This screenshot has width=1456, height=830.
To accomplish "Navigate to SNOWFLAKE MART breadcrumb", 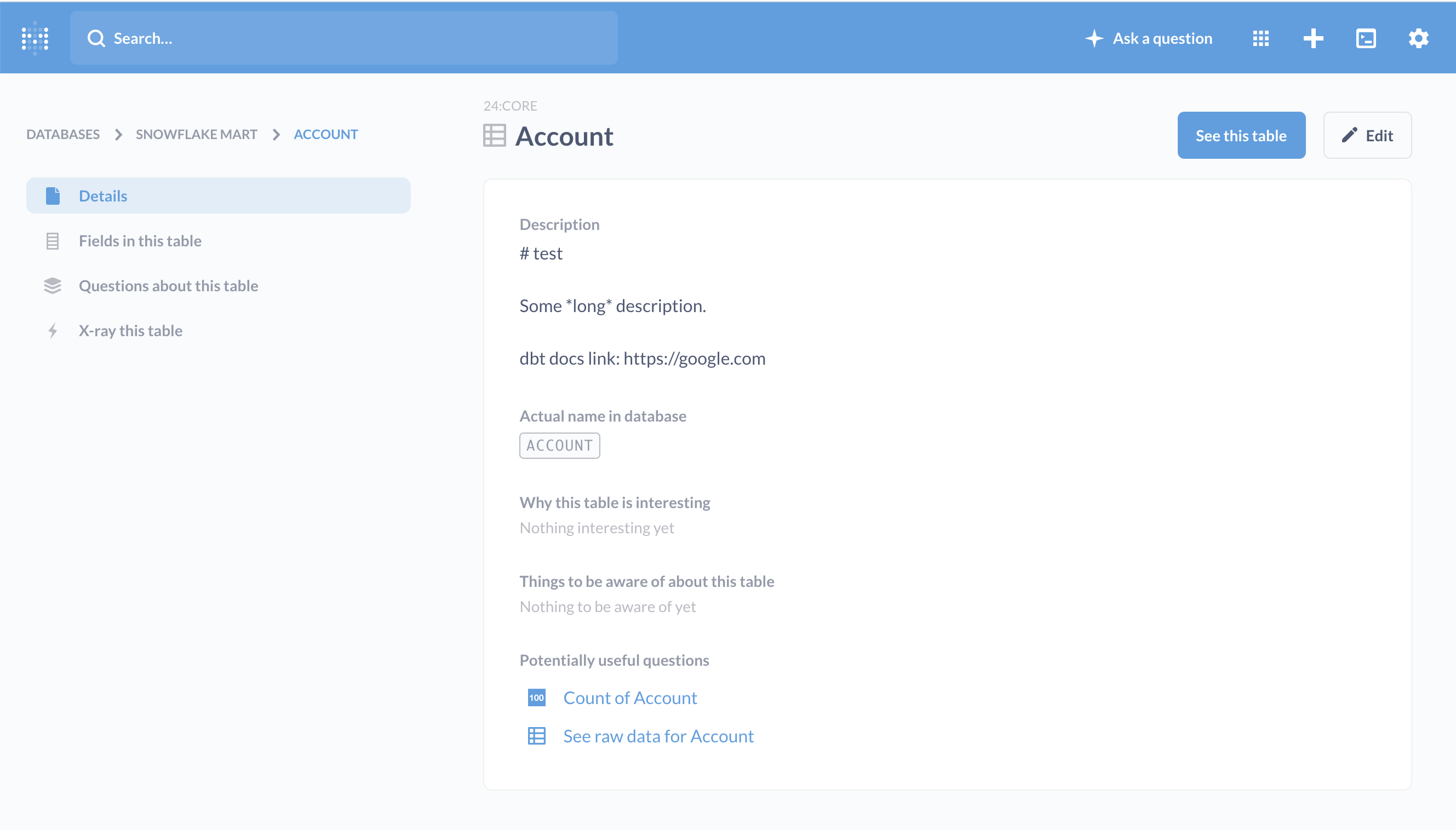I will point(196,134).
